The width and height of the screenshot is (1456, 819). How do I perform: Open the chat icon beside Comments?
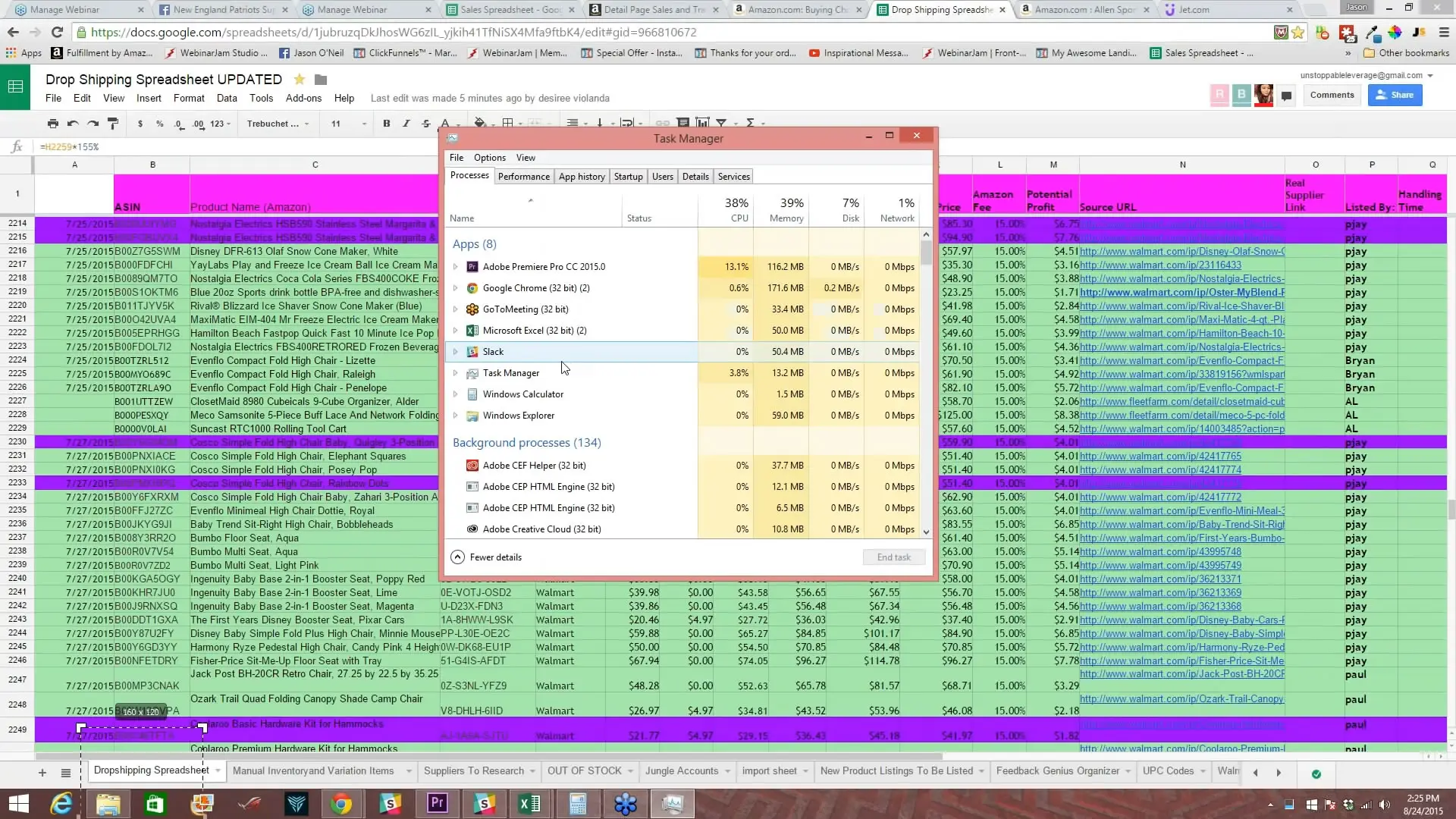click(x=1286, y=96)
